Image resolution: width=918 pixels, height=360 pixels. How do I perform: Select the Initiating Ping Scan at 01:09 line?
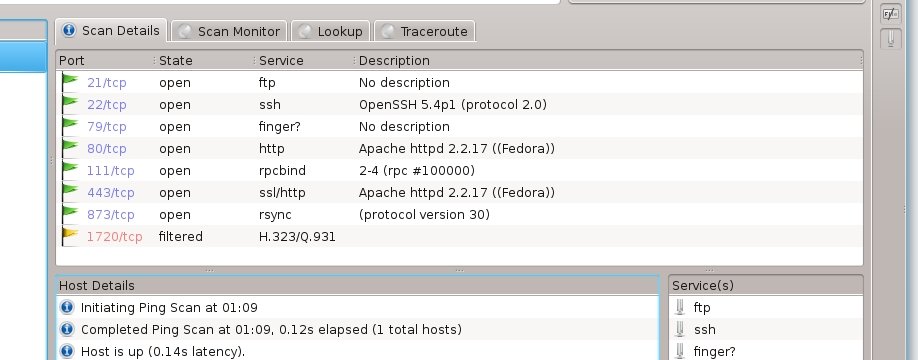click(169, 307)
